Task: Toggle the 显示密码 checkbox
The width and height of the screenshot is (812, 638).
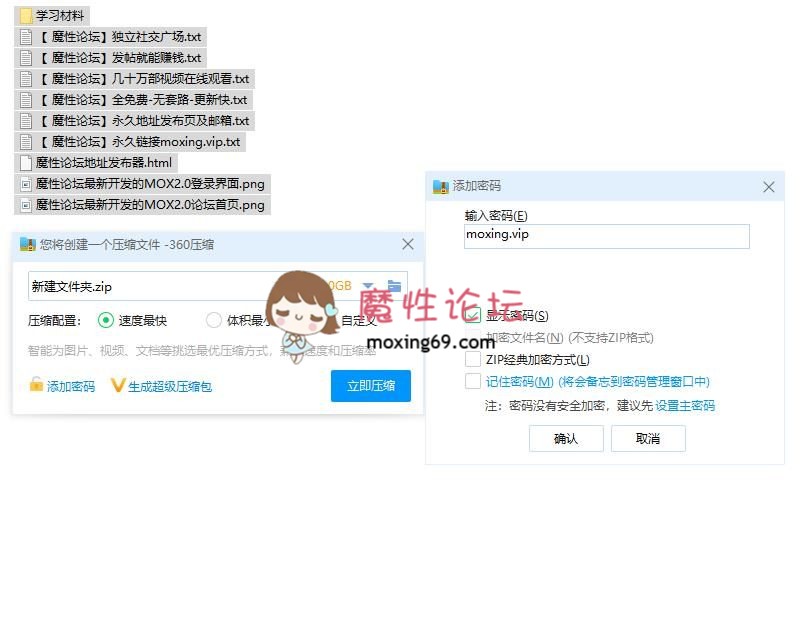Action: [x=473, y=314]
